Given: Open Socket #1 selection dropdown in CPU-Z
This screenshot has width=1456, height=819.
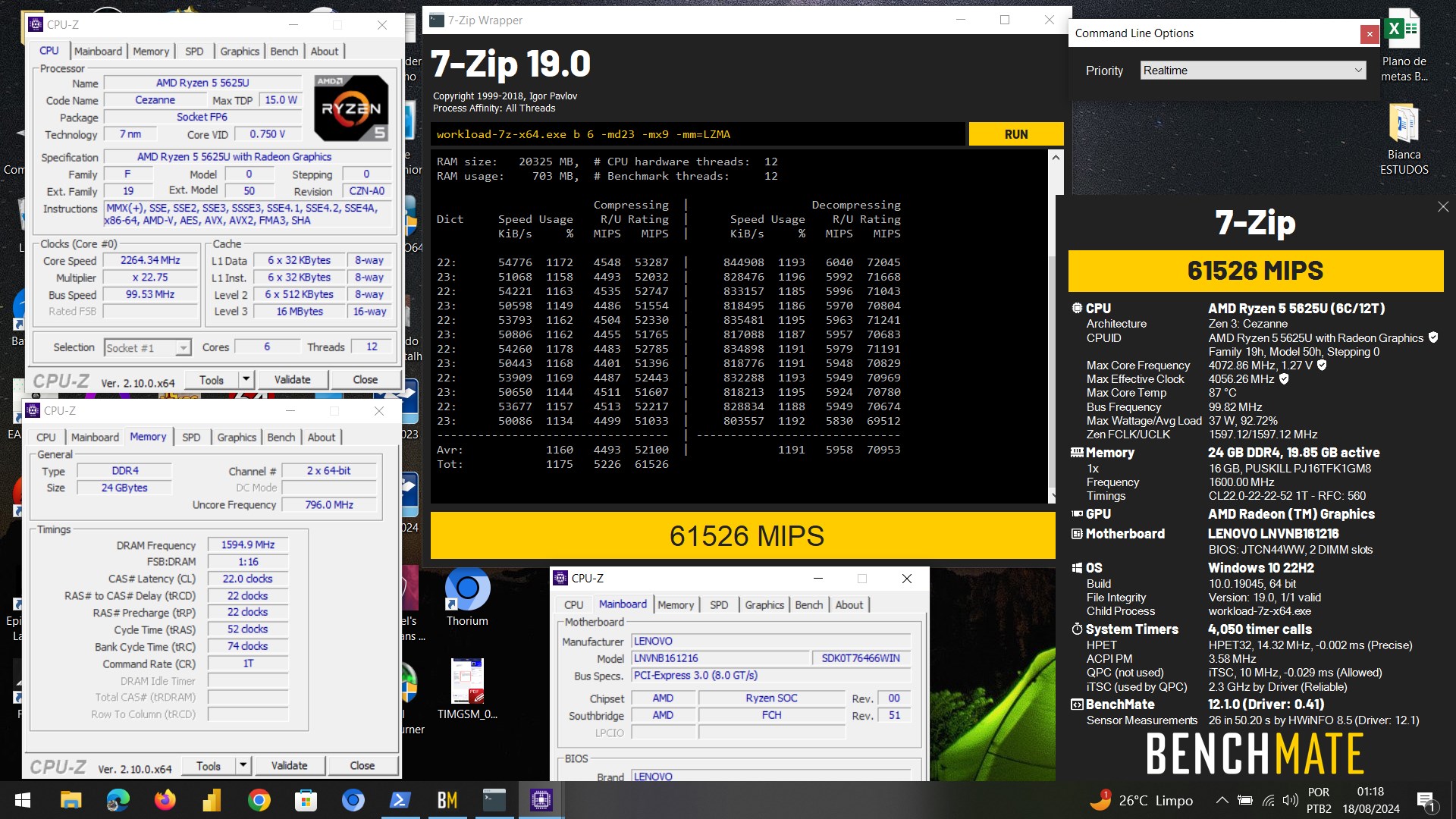Looking at the screenshot, I should click(x=147, y=347).
